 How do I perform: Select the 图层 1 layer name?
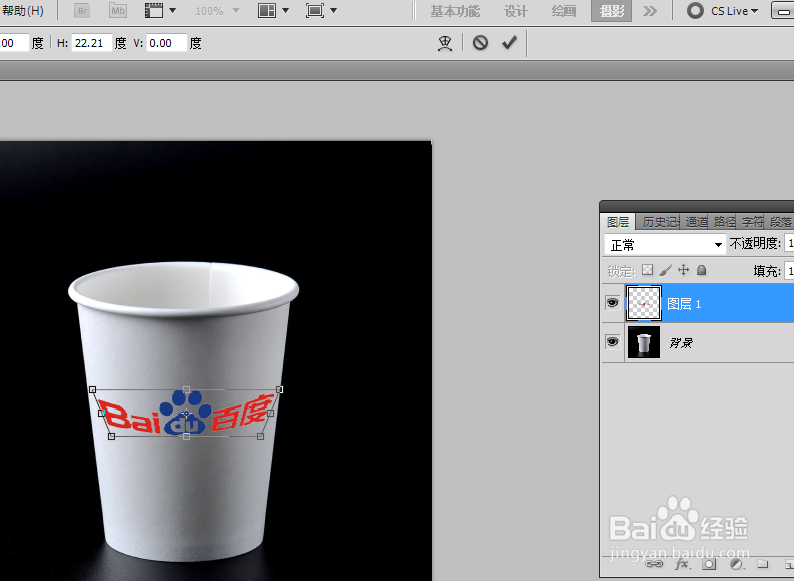684,304
